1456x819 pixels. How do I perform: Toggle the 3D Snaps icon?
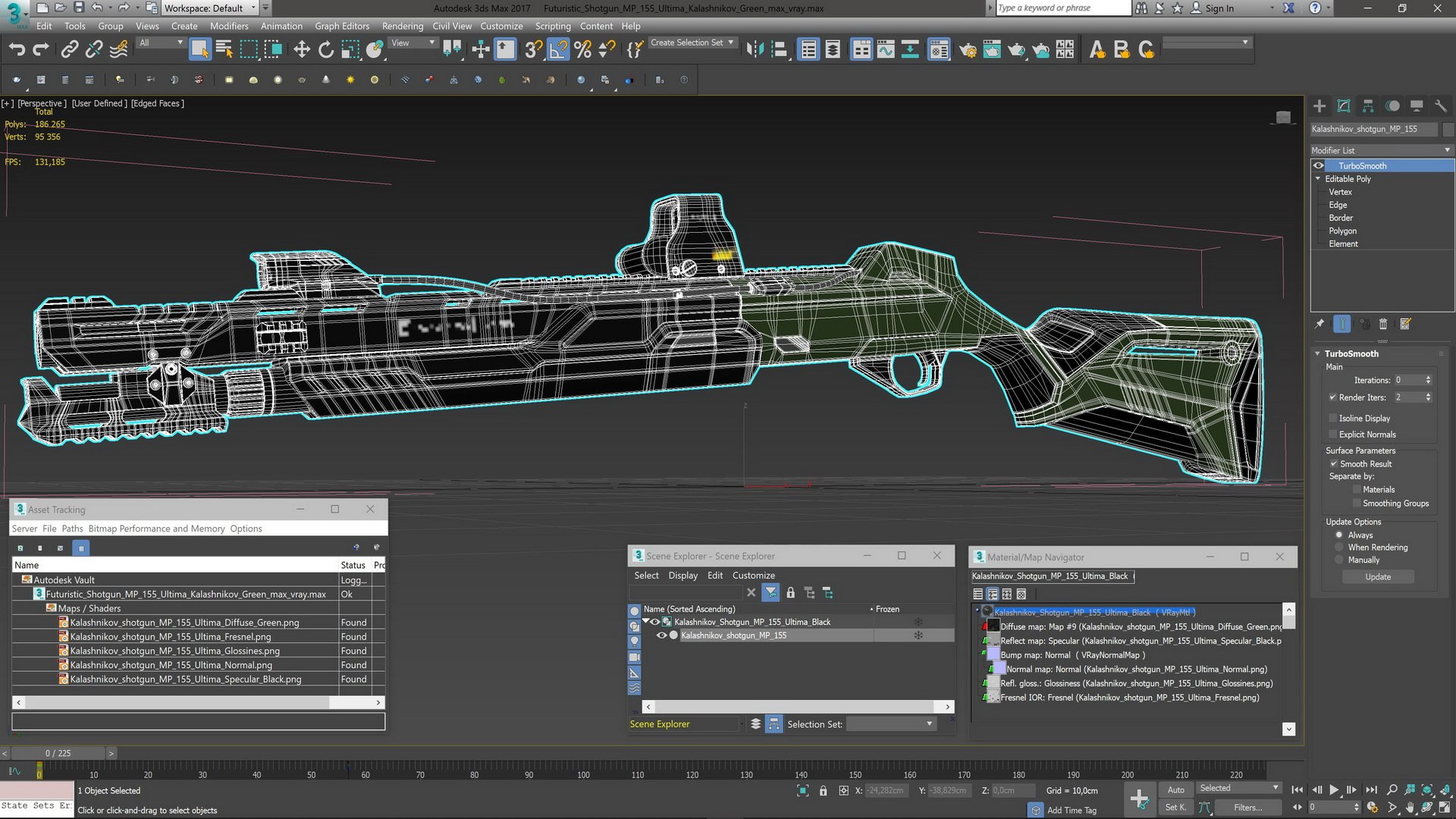click(x=533, y=50)
